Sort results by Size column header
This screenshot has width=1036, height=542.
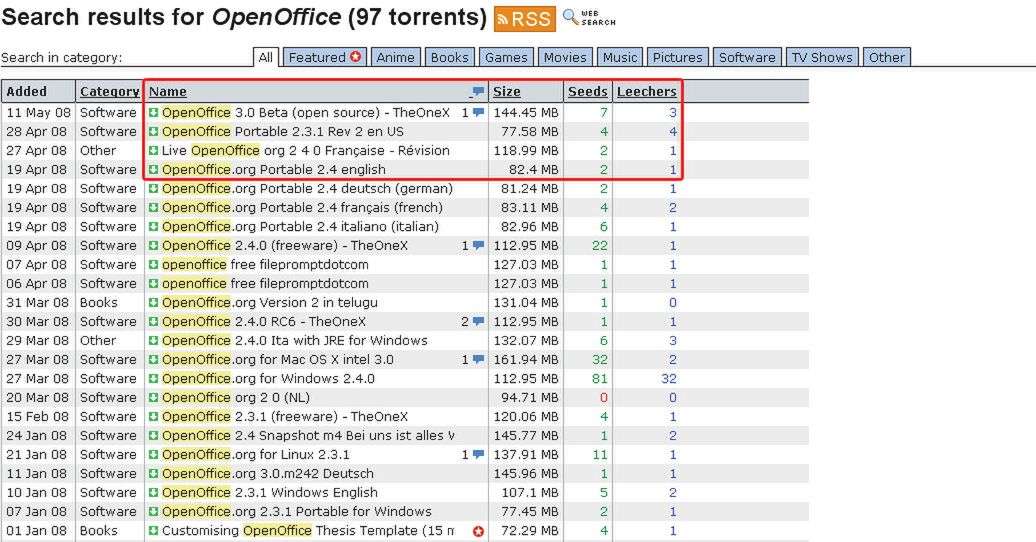(507, 92)
